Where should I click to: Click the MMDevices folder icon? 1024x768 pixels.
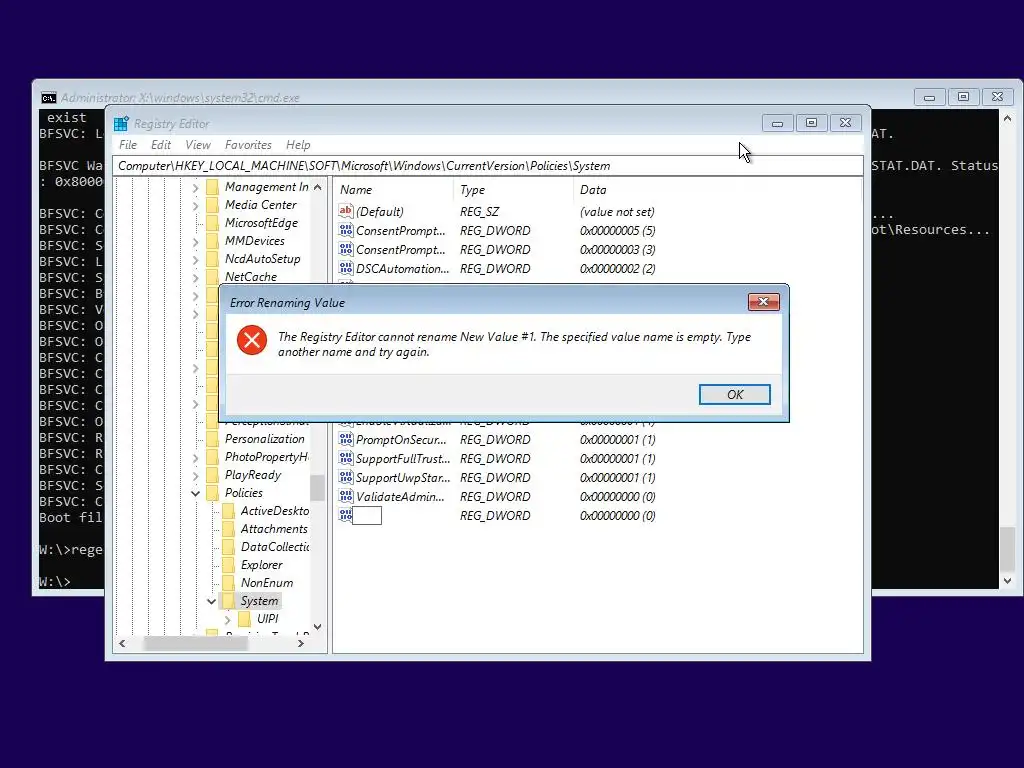tap(212, 241)
